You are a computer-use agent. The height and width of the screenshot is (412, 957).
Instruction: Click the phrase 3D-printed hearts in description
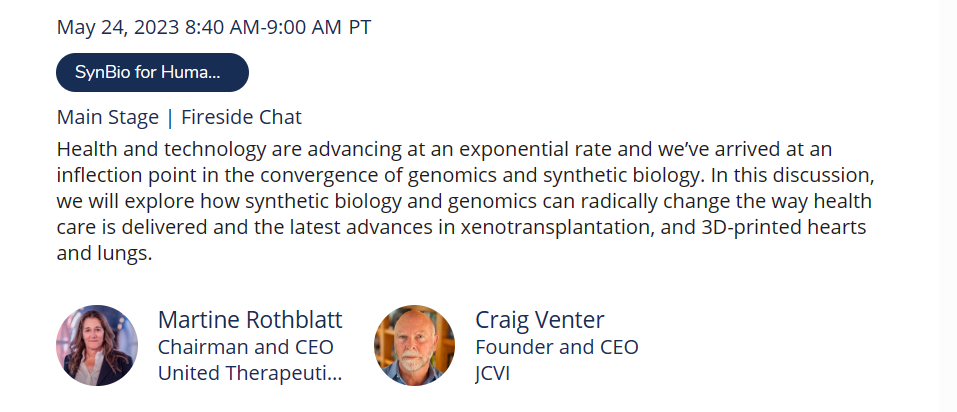pos(784,226)
